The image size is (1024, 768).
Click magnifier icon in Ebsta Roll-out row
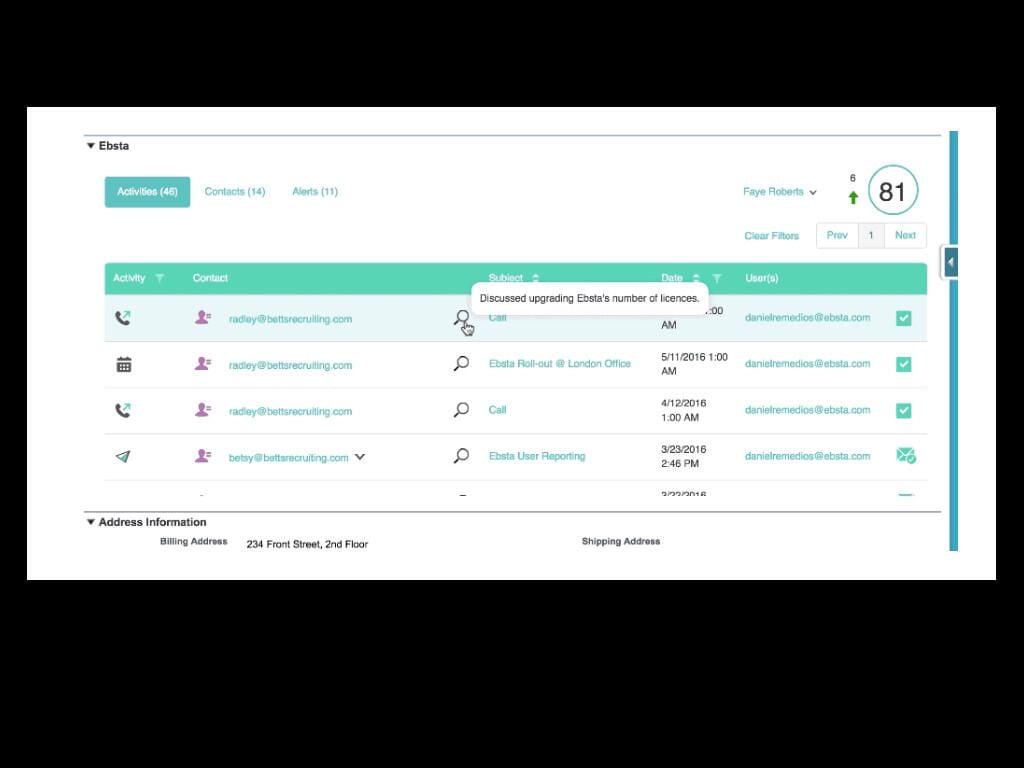[461, 364]
